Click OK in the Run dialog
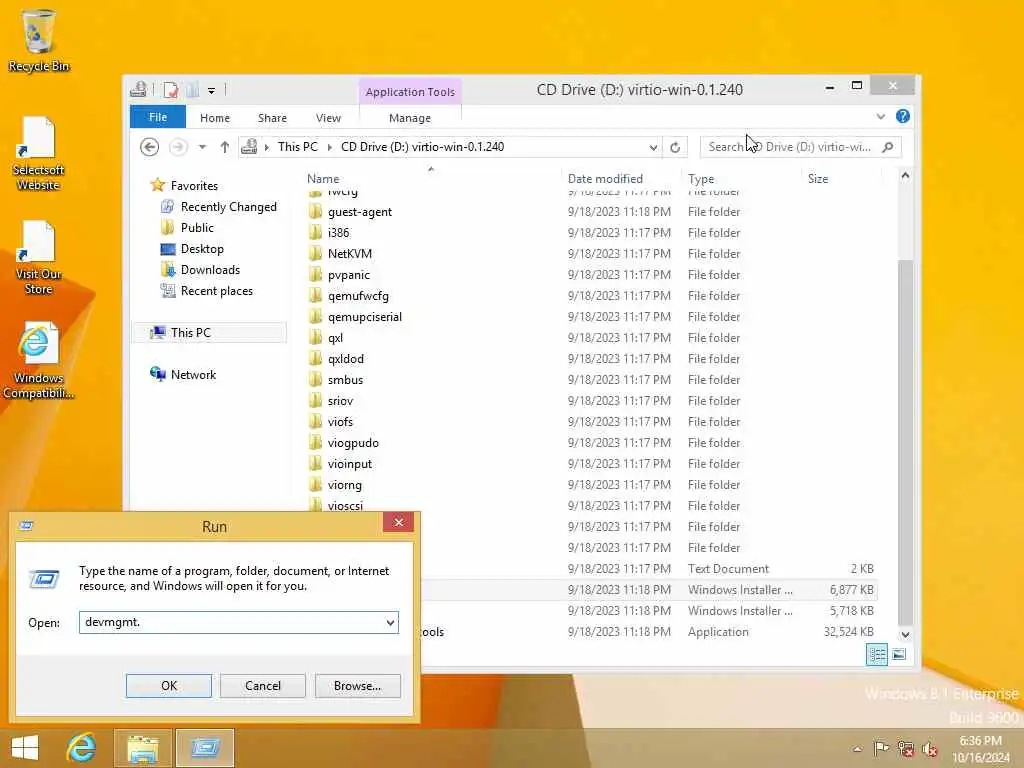The height and width of the screenshot is (768, 1024). 168,686
